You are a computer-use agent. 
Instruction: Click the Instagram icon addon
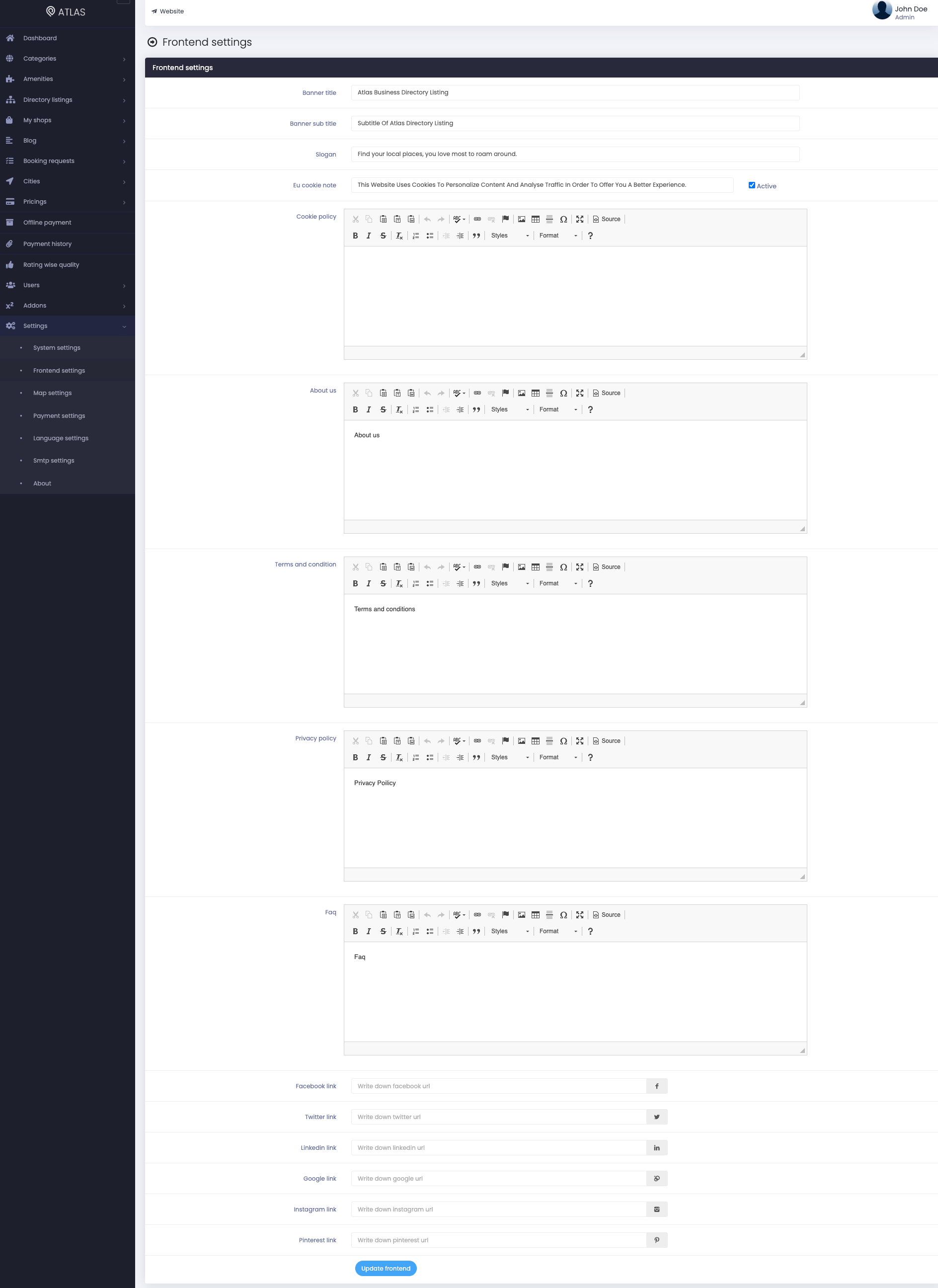pyautogui.click(x=657, y=1209)
